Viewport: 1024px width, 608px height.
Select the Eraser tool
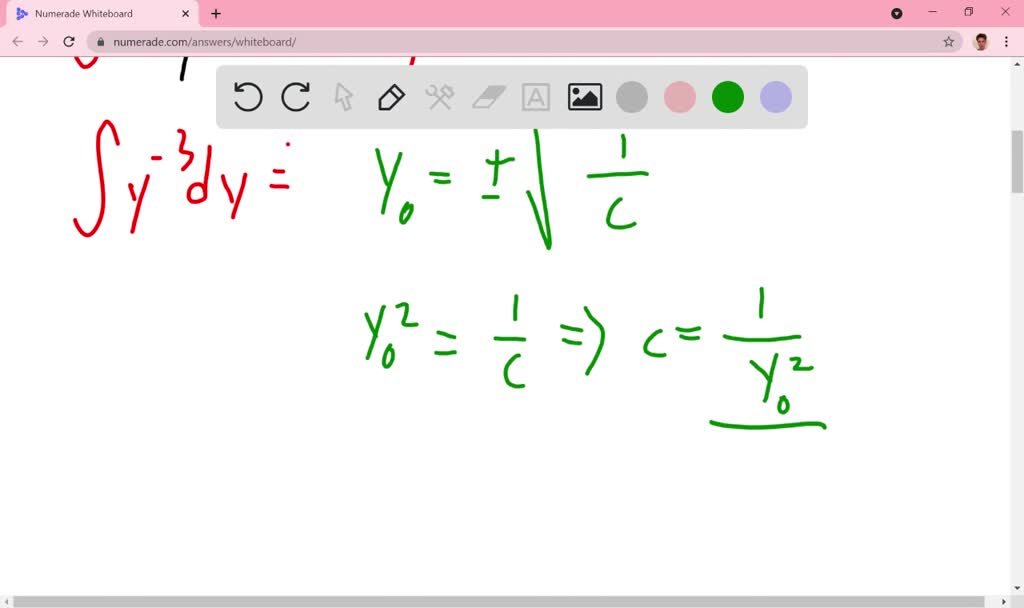[x=488, y=97]
